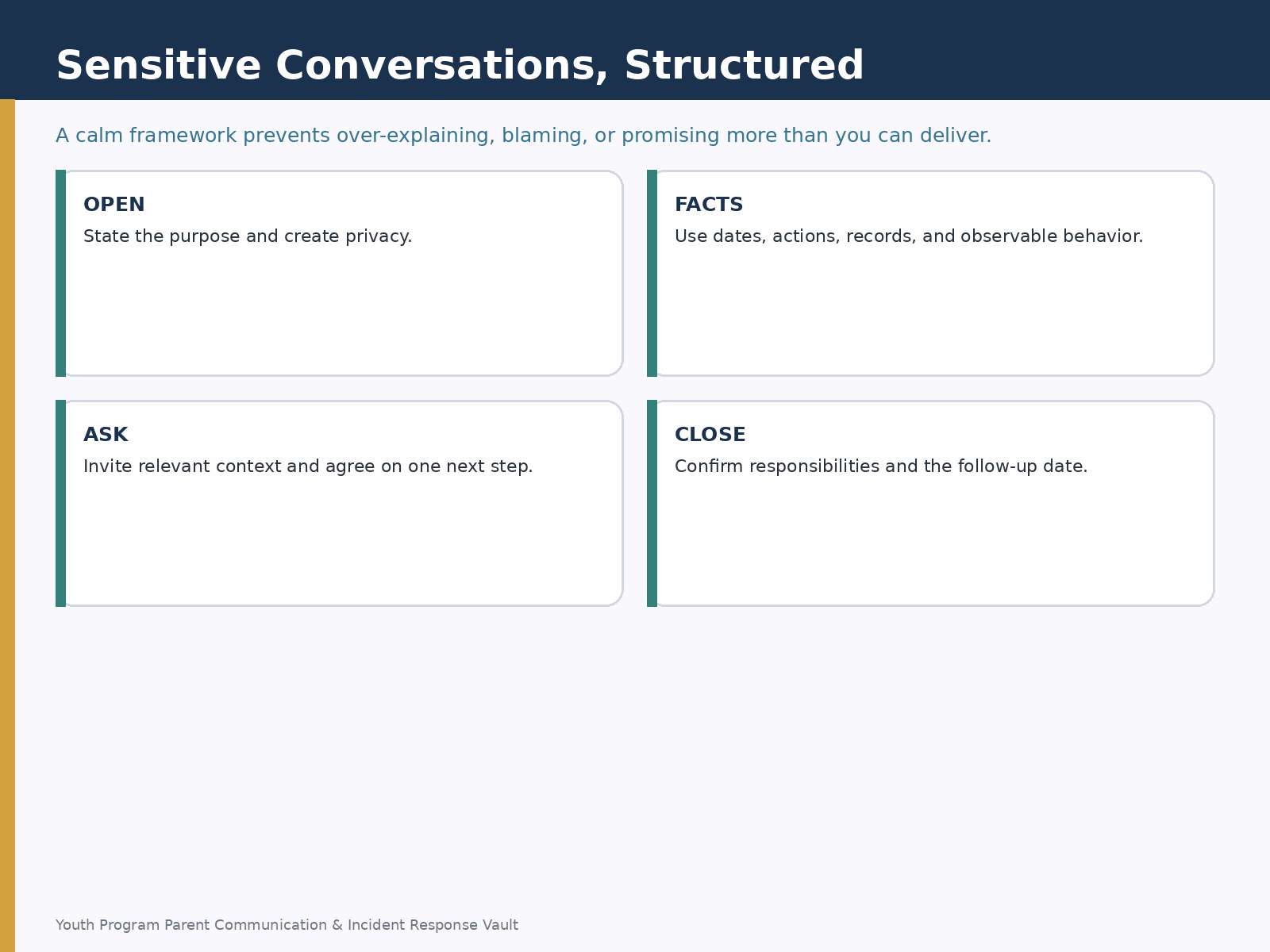Image resolution: width=1270 pixels, height=952 pixels.
Task: Click the FACTS card heading
Action: [x=709, y=205]
